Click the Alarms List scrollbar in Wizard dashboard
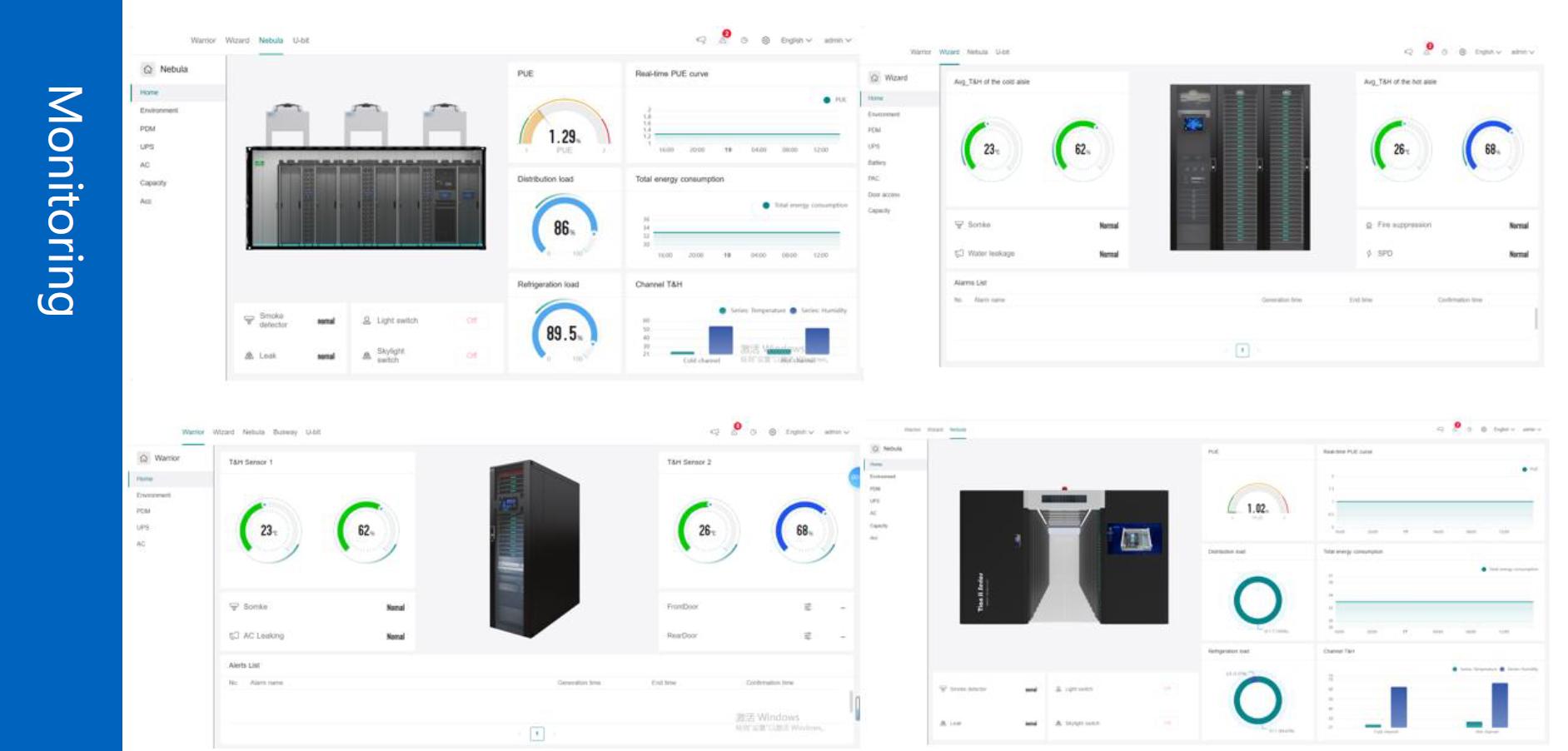 tap(1536, 318)
